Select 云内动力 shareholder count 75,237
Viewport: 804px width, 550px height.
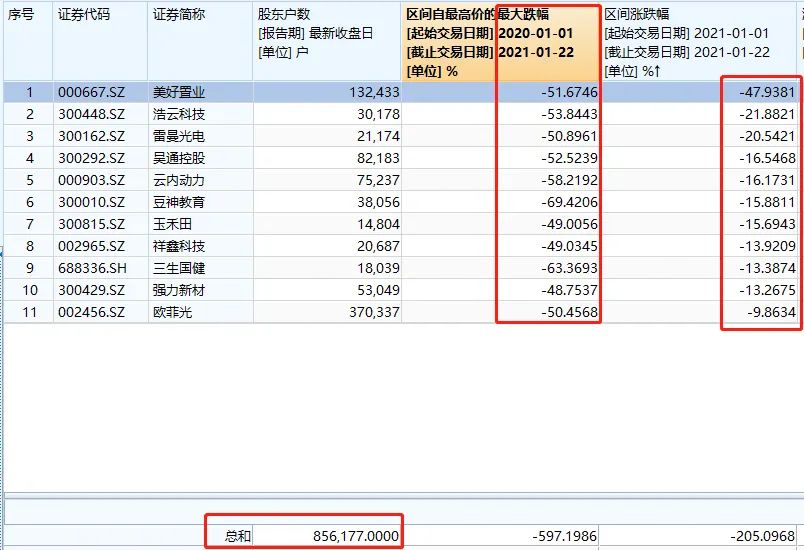coord(370,181)
